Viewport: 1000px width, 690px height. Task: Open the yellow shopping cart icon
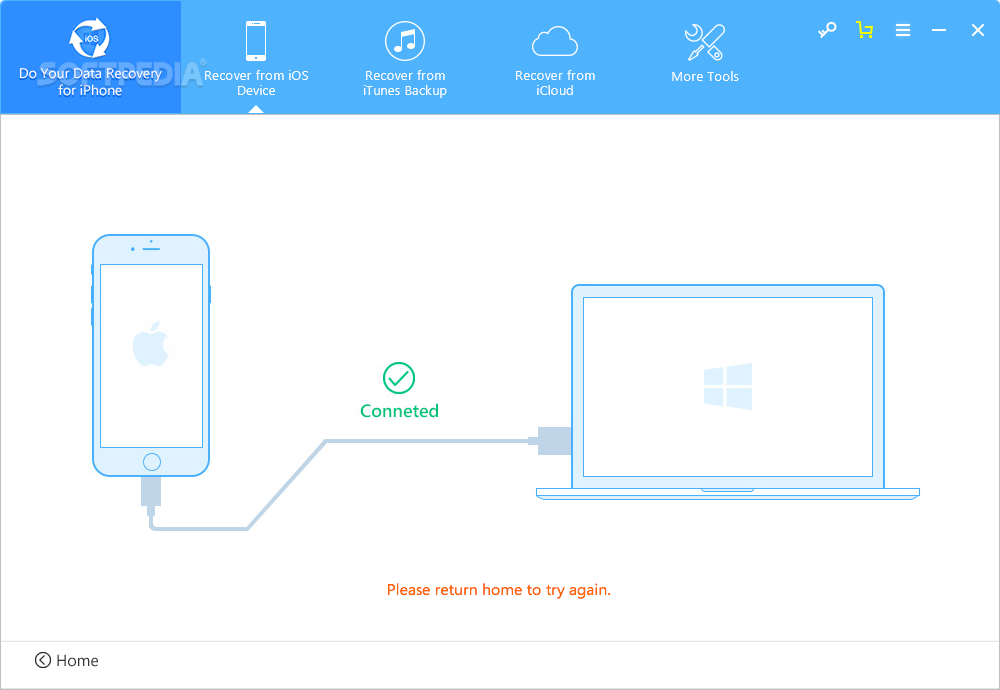coord(865,30)
